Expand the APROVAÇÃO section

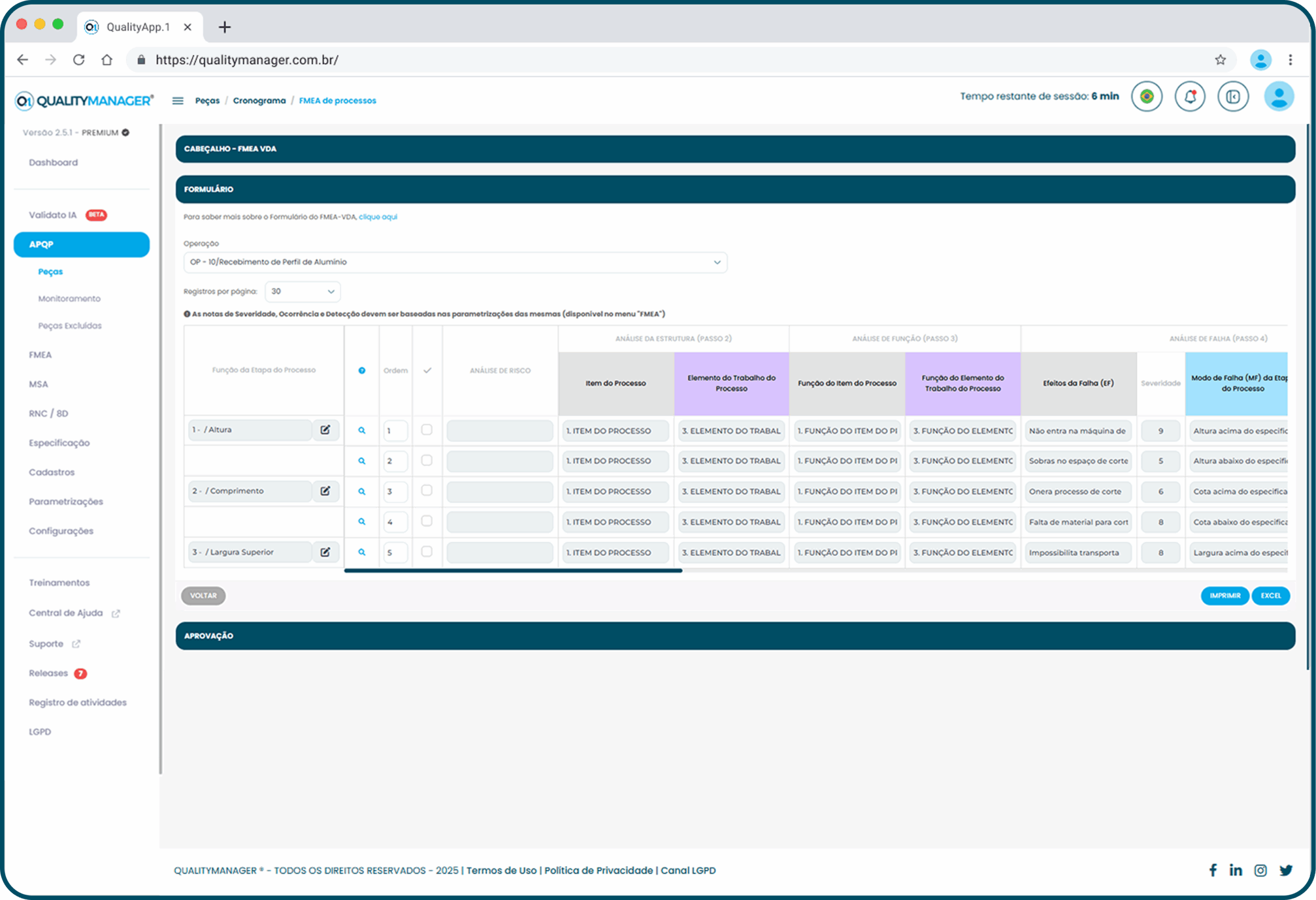tap(735, 636)
